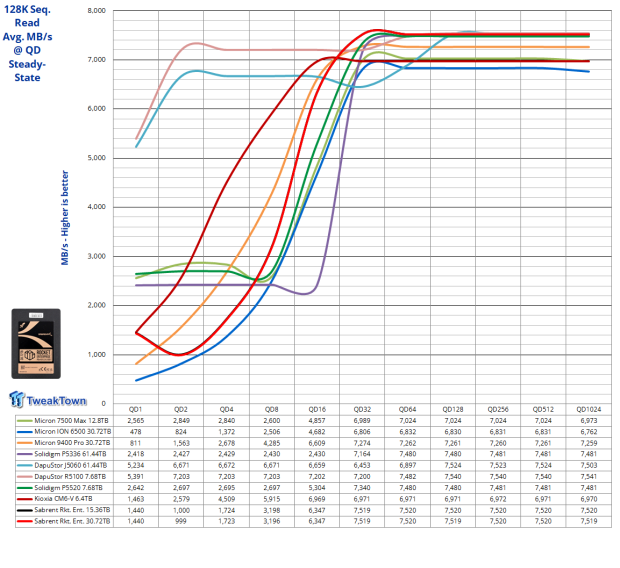The image size is (620, 568).
Task: Select the Sabrent Rkt. Ent. 15.36TB legend label
Action: (72, 510)
